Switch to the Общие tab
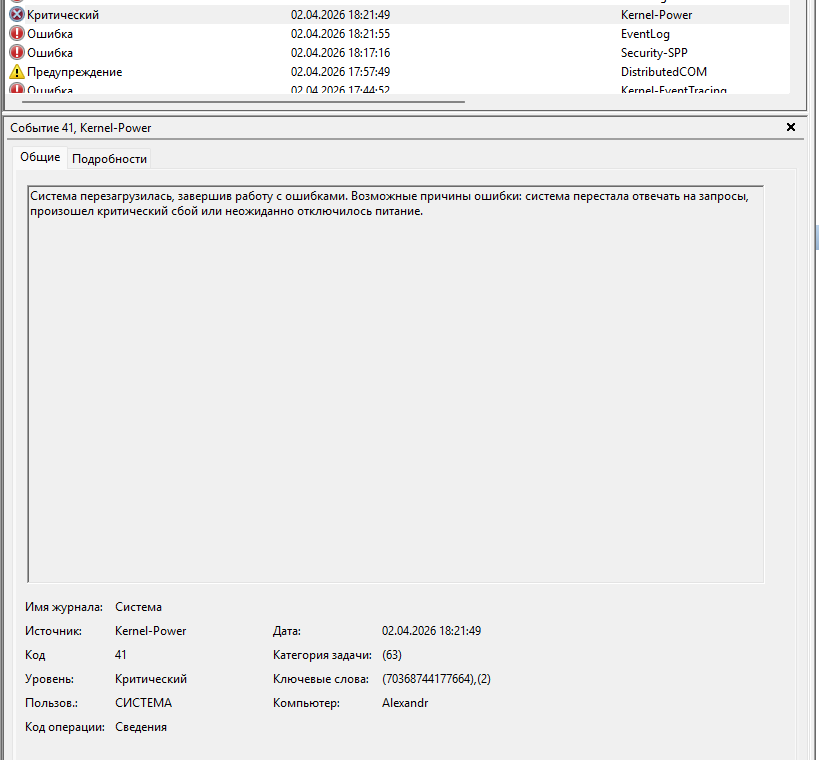 click(x=40, y=157)
